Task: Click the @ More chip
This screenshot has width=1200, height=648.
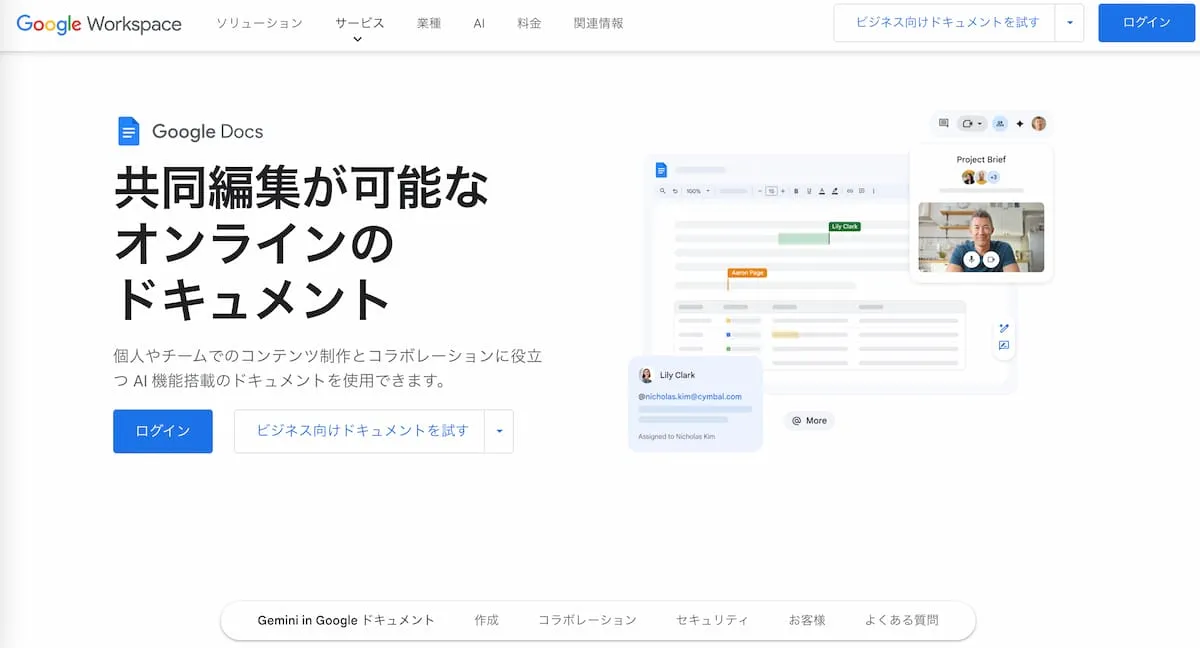Action: (x=809, y=421)
